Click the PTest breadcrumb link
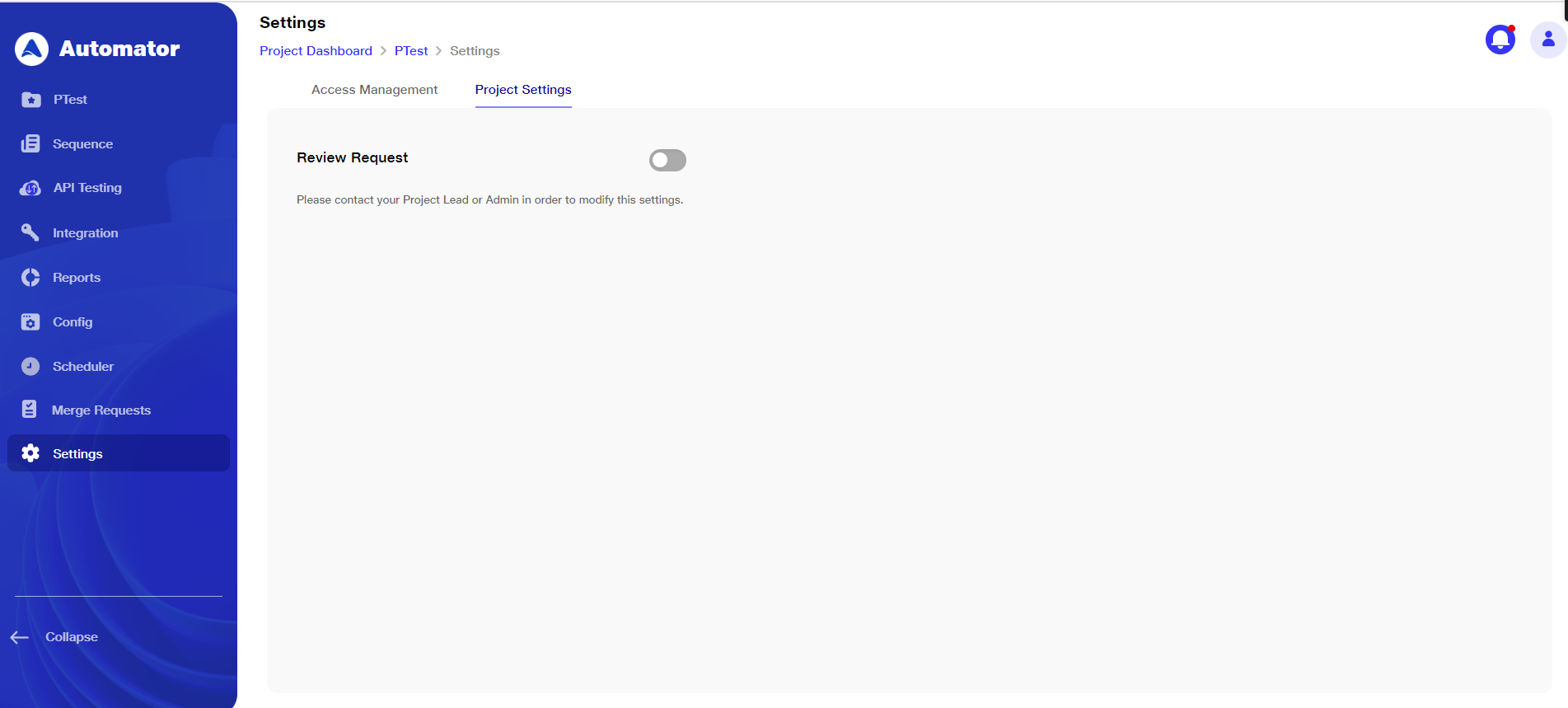 click(x=411, y=51)
